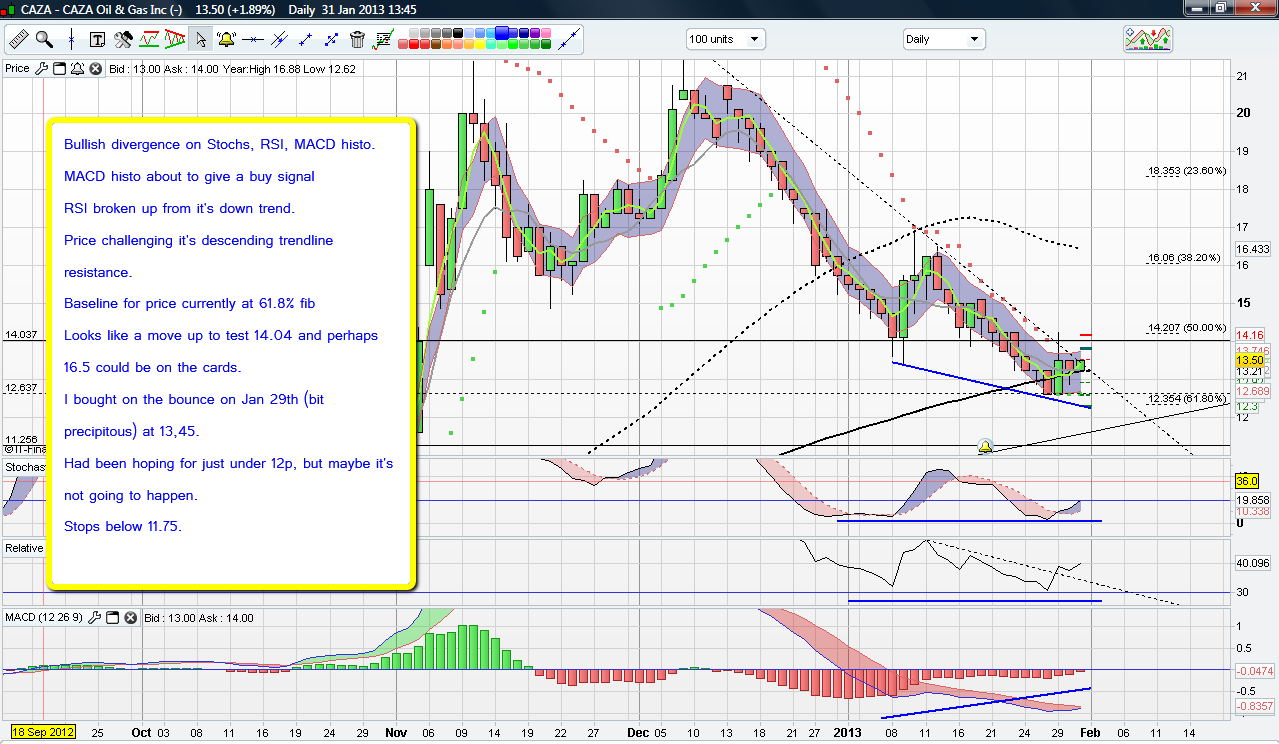
Task: Click the Price panel window icon
Action: tap(59, 69)
